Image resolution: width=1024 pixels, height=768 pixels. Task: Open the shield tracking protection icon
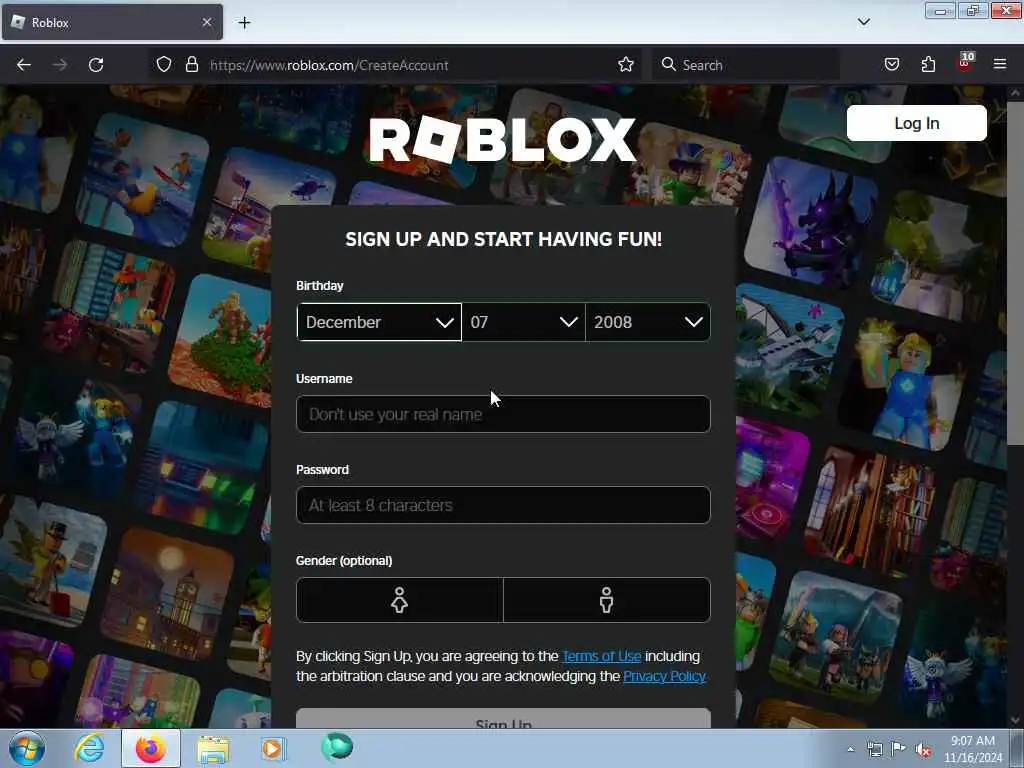pyautogui.click(x=164, y=65)
